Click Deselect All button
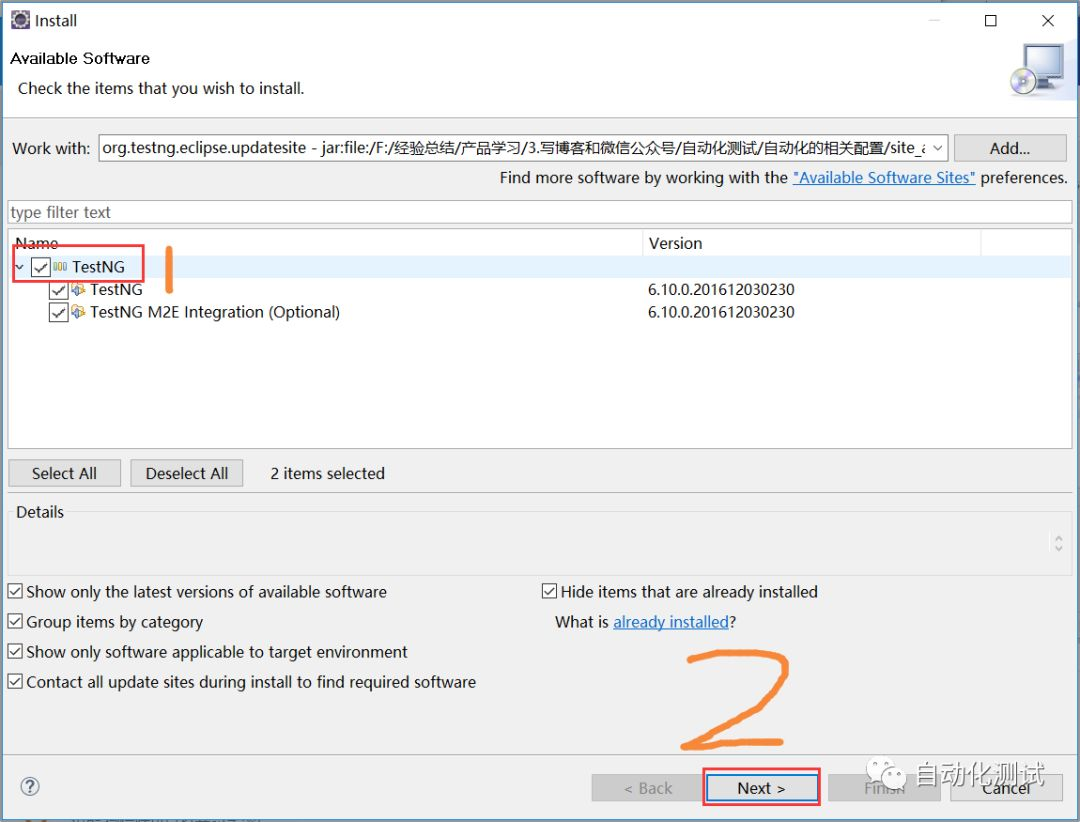Viewport: 1080px width, 822px height. [187, 473]
